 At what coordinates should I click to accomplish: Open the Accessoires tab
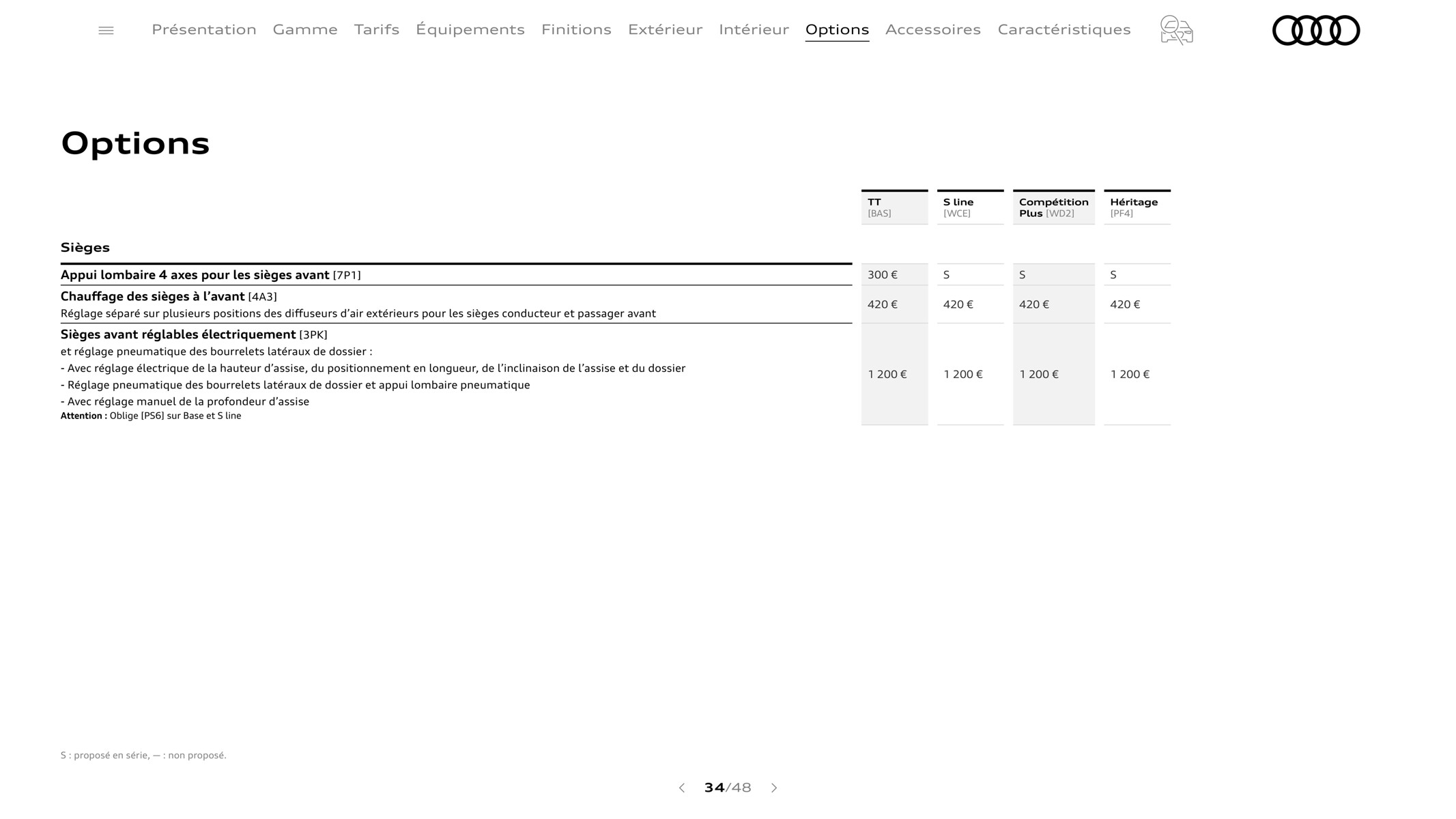tap(933, 29)
